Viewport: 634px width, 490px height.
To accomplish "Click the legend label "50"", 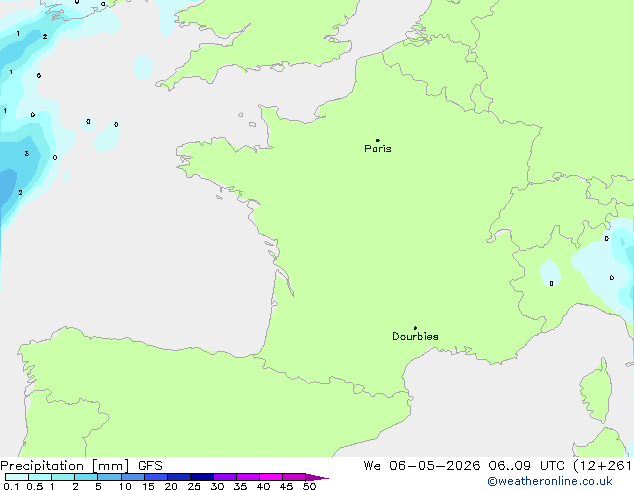I will tap(309, 486).
